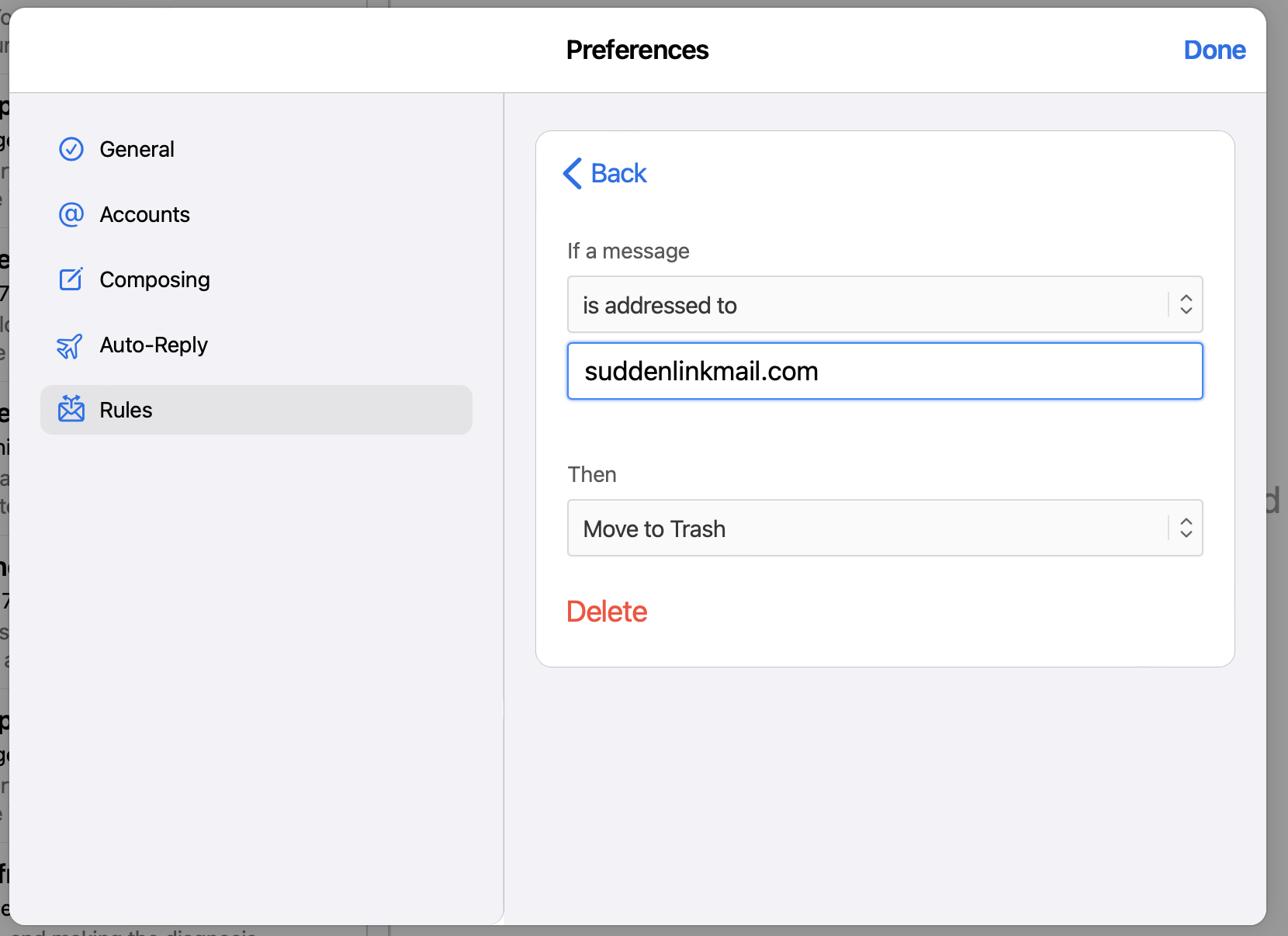Click the Auto-Reply airplane icon
The height and width of the screenshot is (936, 1288).
[x=70, y=345]
